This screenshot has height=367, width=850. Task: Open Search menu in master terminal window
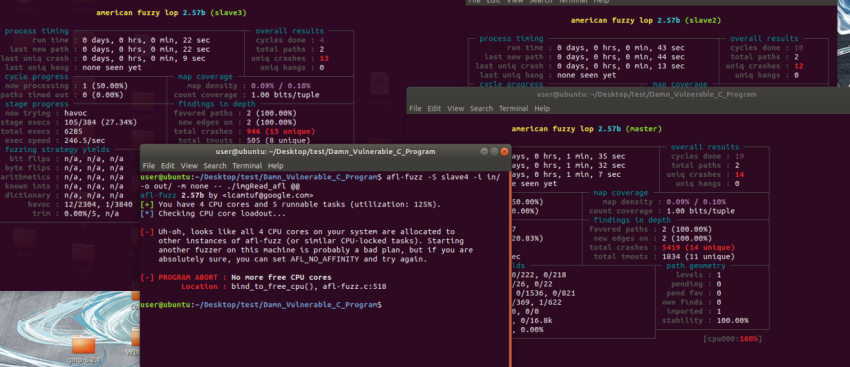pyautogui.click(x=481, y=108)
